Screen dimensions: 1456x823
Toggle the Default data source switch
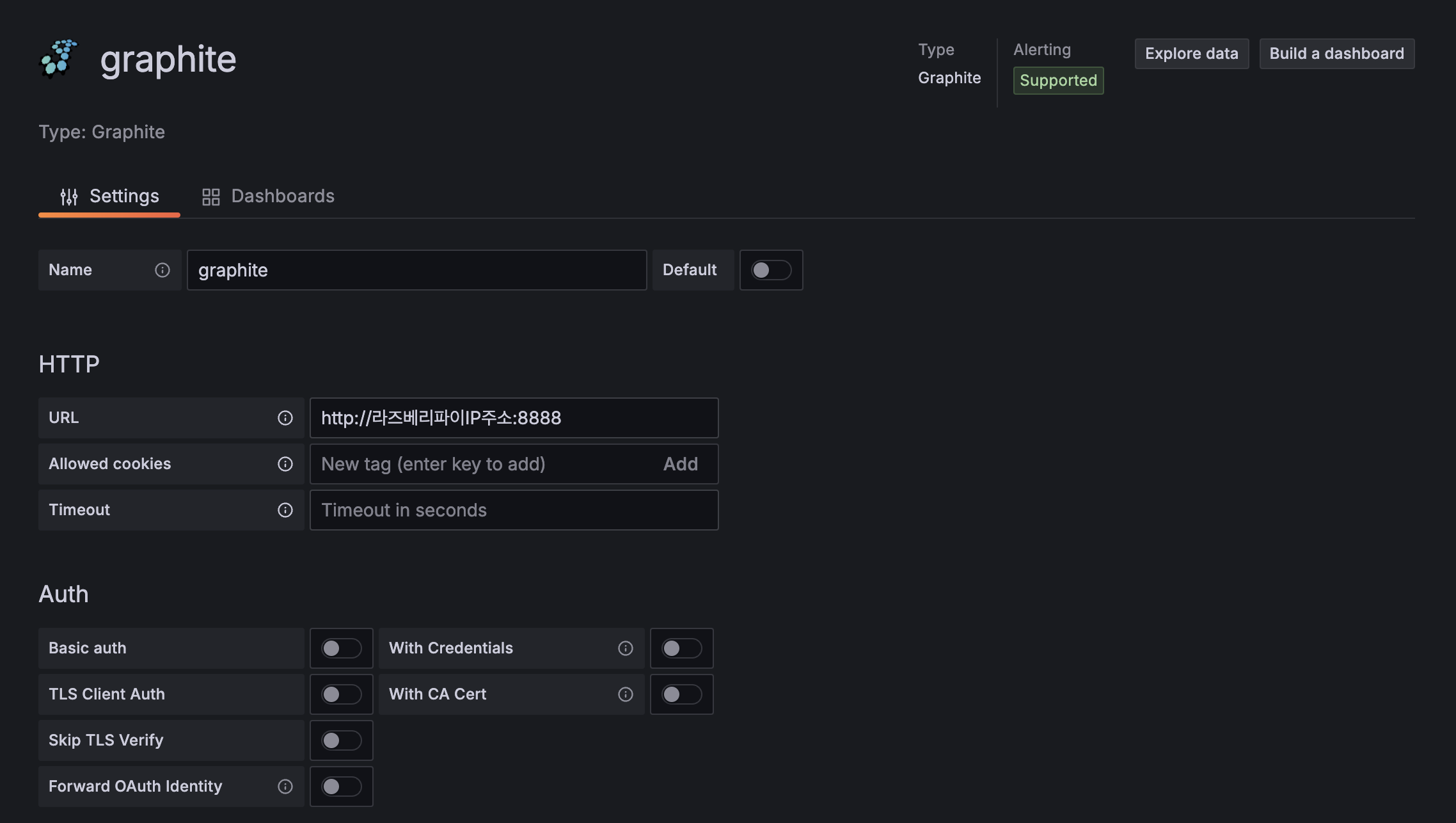coord(771,270)
